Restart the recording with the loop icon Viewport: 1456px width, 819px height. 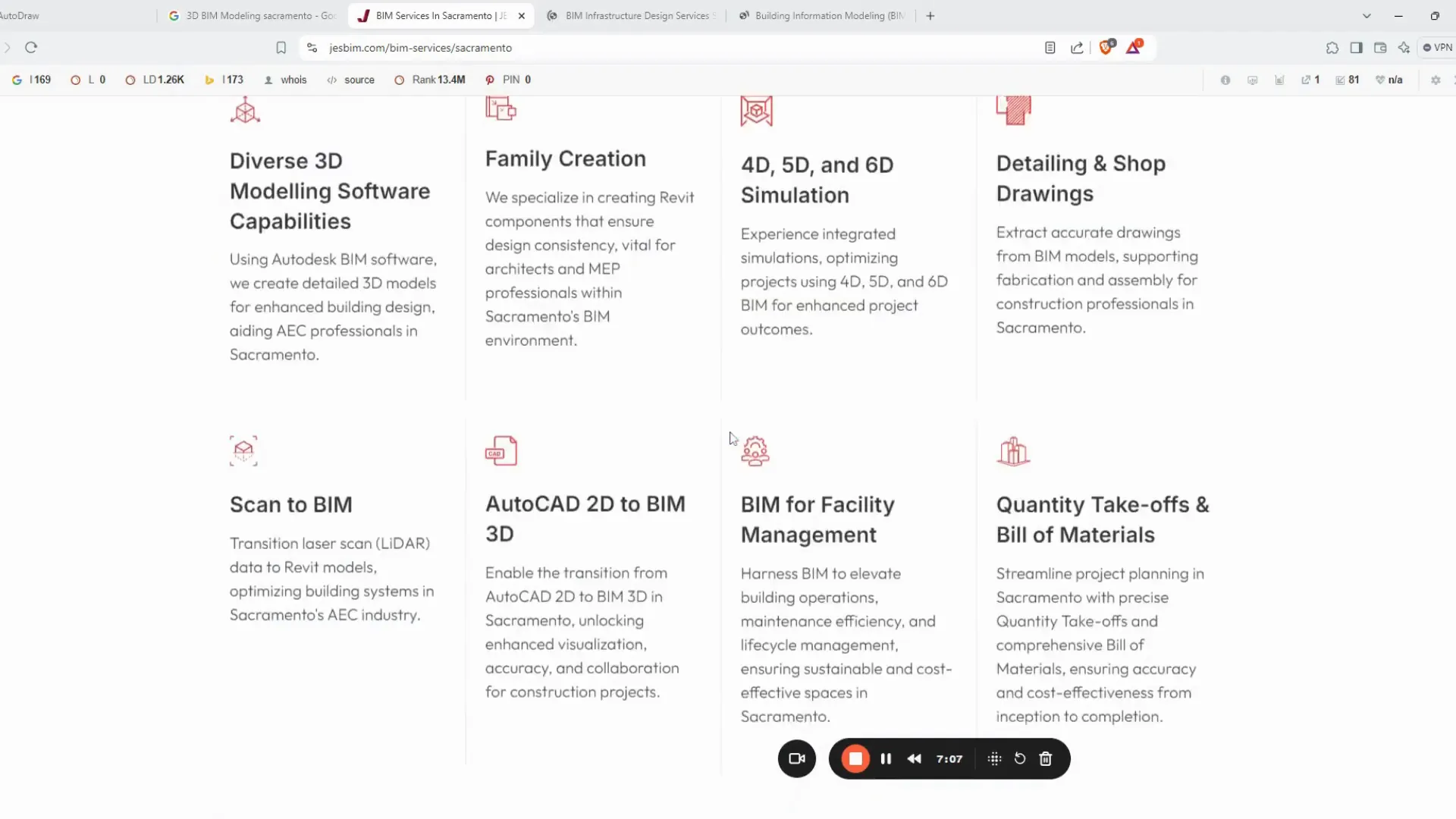point(1020,758)
